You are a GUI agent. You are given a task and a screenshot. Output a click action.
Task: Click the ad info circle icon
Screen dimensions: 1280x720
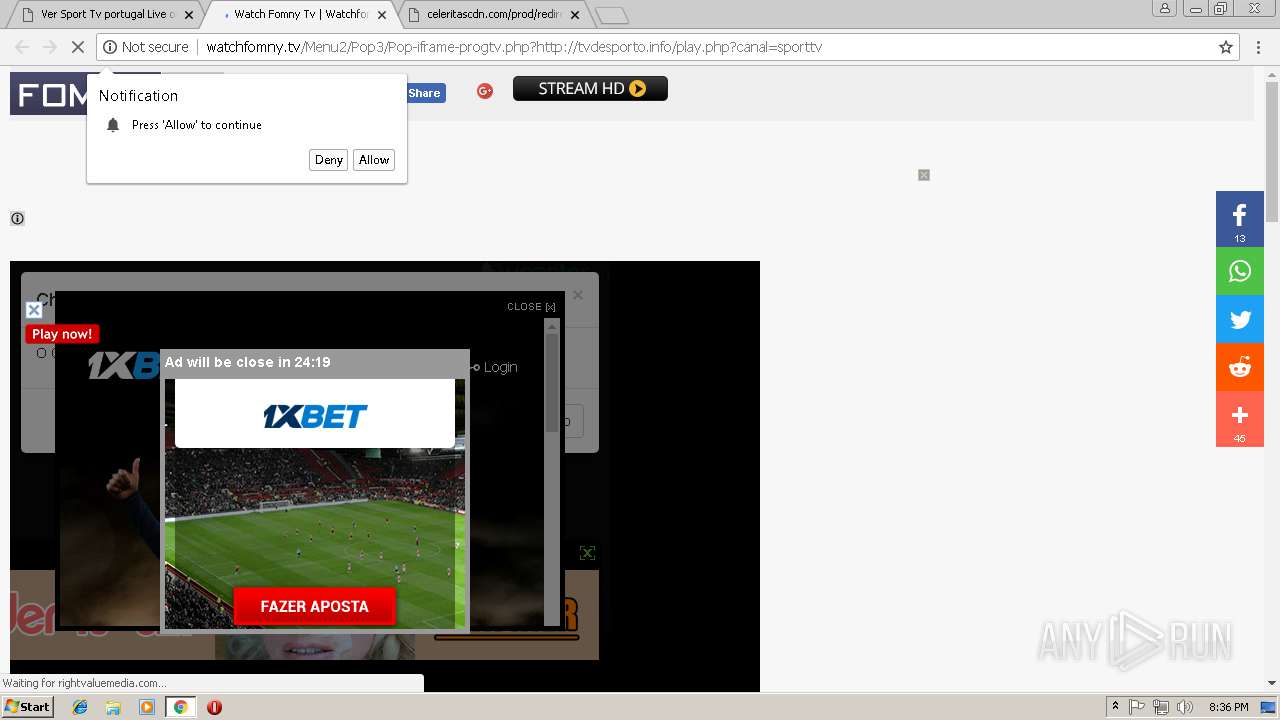(x=17, y=218)
